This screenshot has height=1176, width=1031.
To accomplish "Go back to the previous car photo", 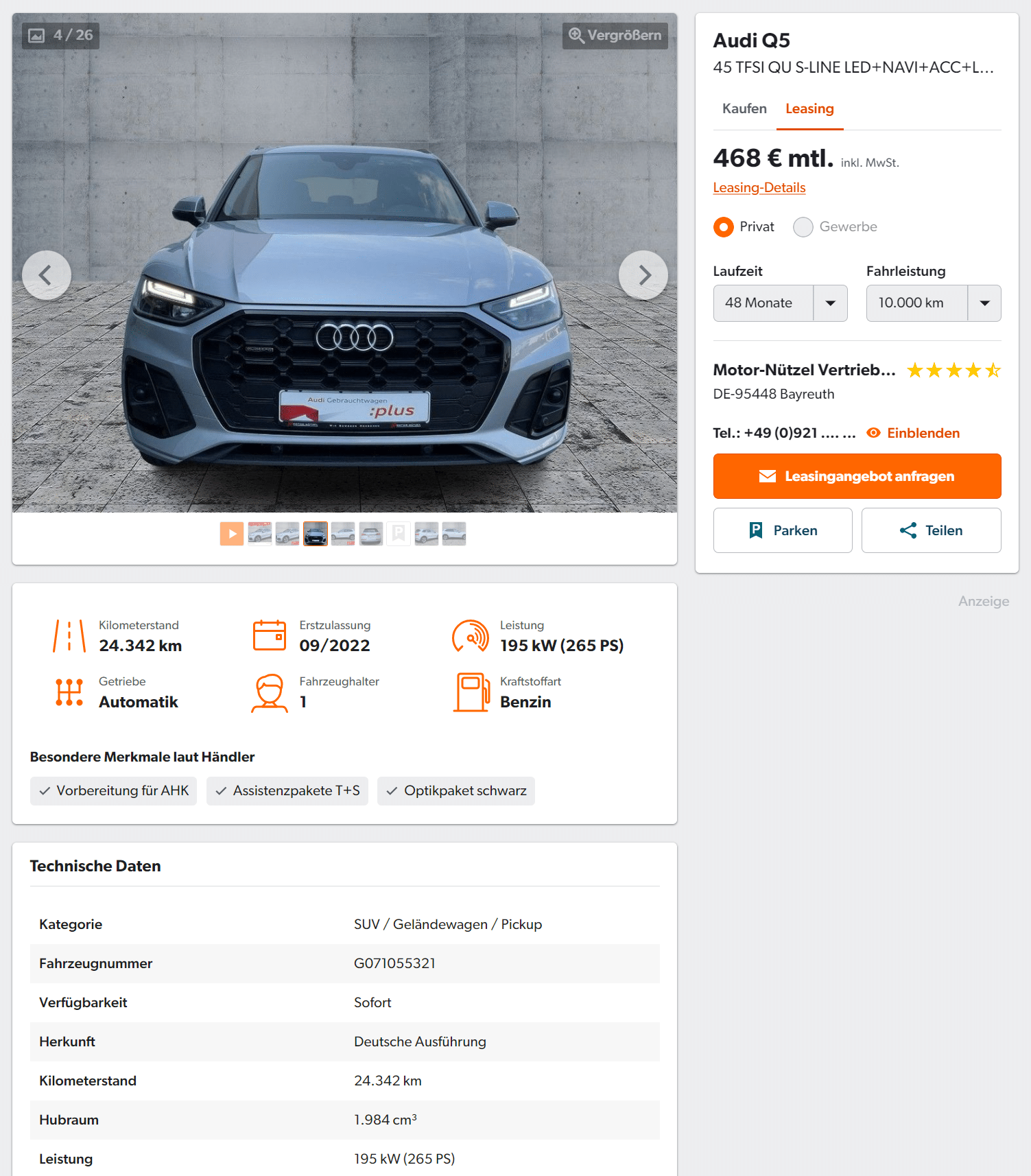I will tap(47, 275).
